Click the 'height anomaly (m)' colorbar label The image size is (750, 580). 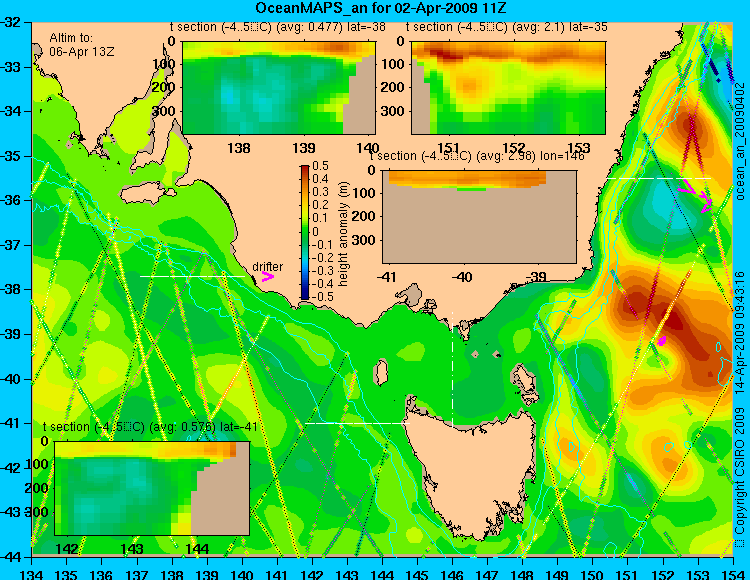click(343, 234)
